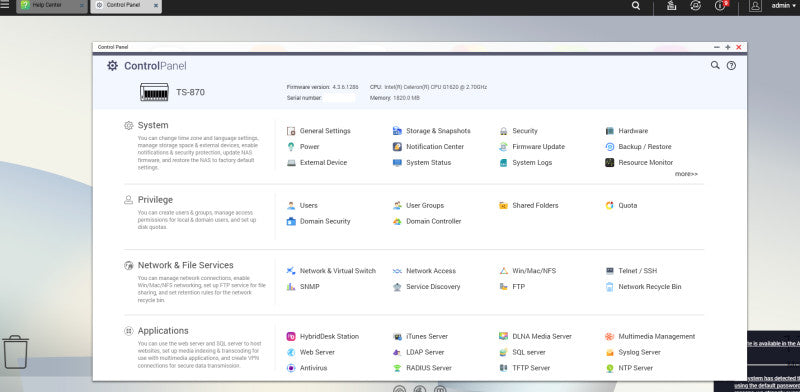Click the SQL server link
This screenshot has width=800, height=392.
tap(529, 353)
